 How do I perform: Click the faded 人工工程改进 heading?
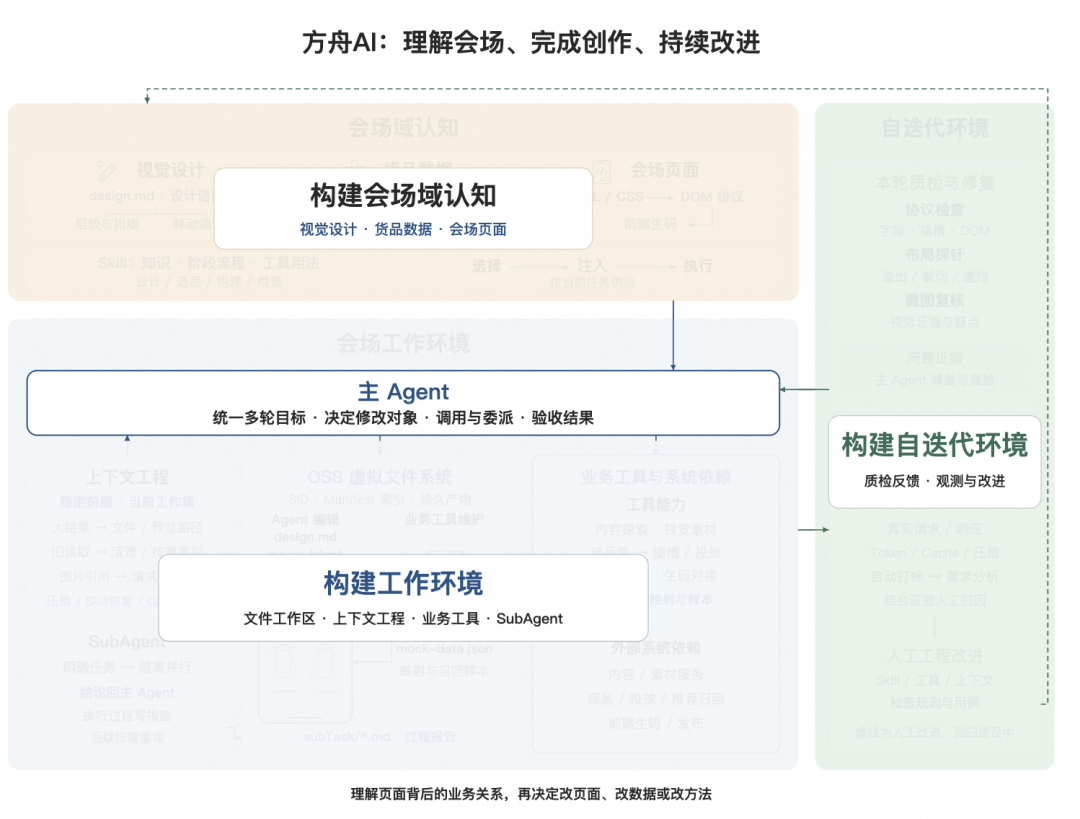pyautogui.click(x=935, y=656)
